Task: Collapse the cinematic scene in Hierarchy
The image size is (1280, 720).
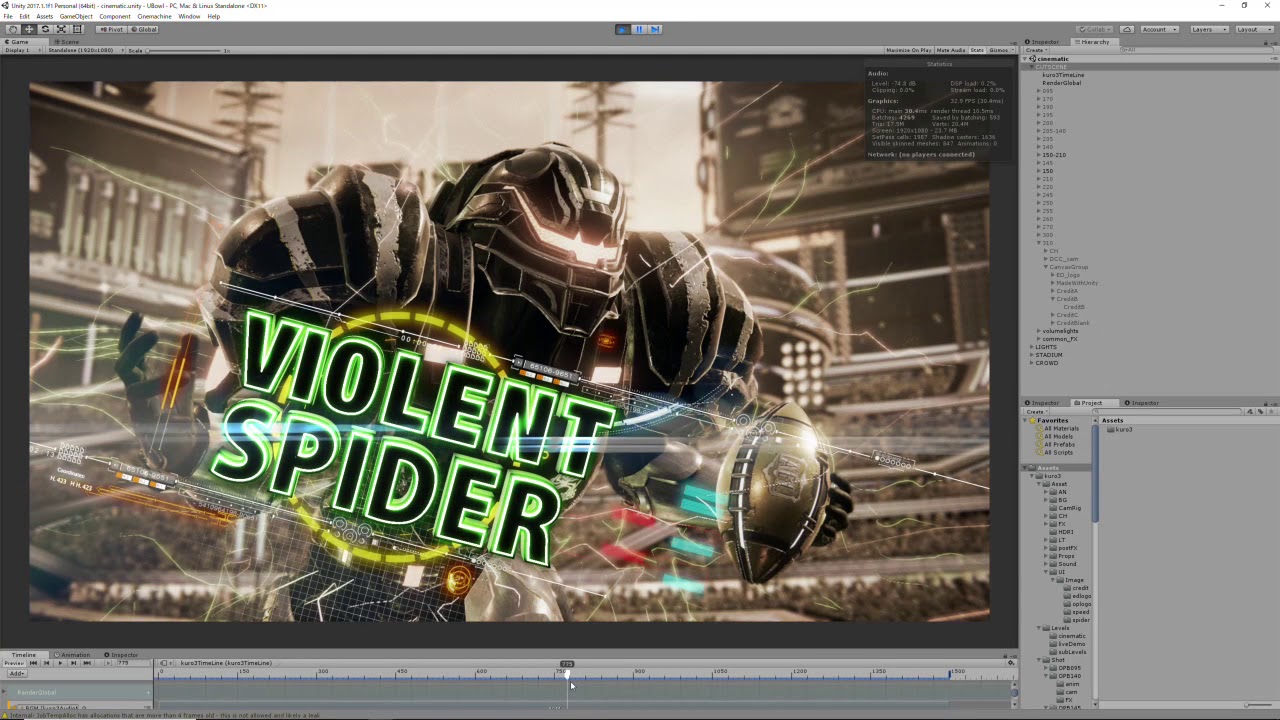Action: (x=1025, y=59)
